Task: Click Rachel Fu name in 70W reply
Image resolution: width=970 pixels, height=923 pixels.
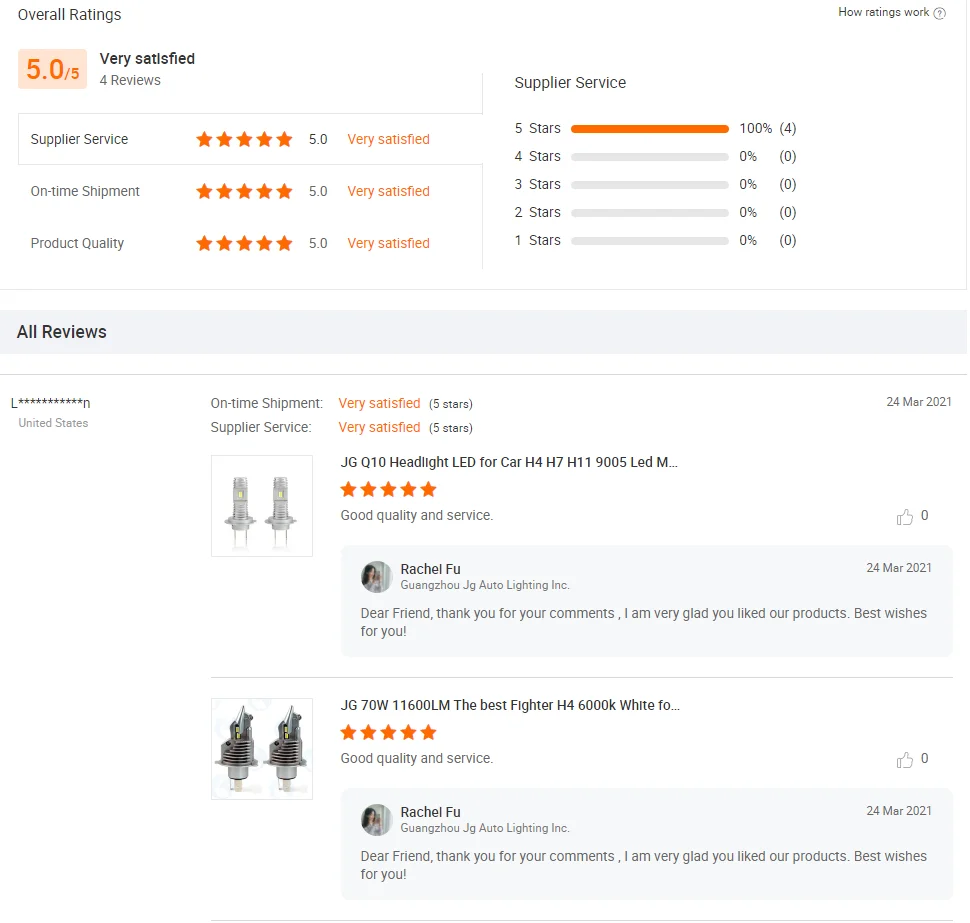Action: (x=430, y=812)
